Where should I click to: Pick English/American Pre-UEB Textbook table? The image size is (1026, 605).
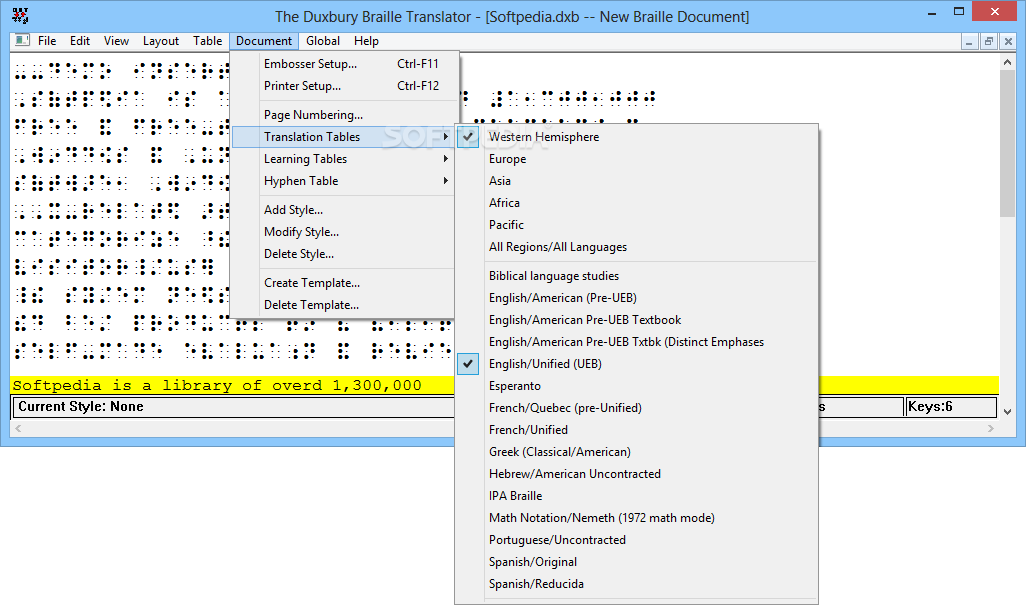tap(636, 320)
